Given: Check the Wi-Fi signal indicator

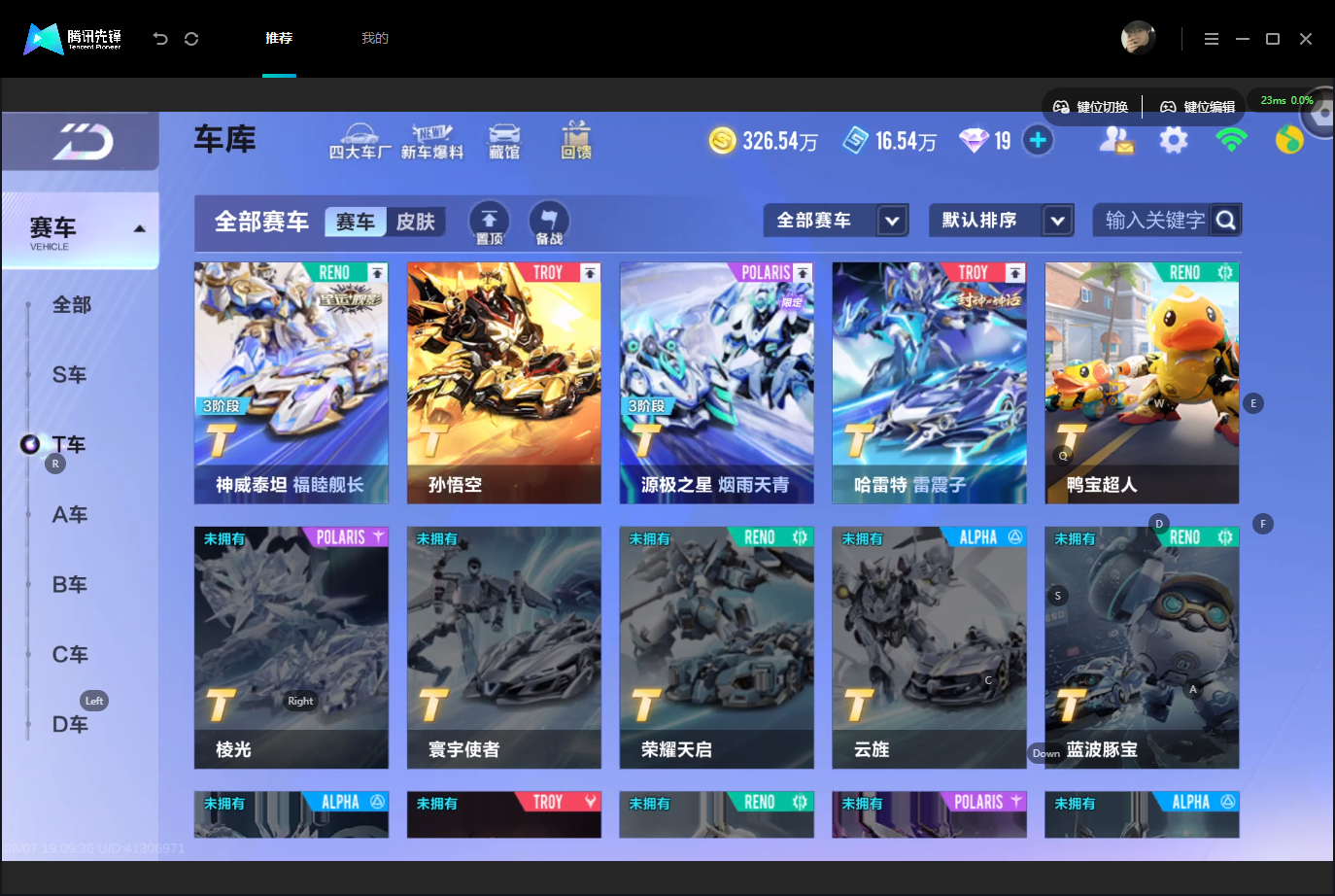Looking at the screenshot, I should [x=1231, y=140].
